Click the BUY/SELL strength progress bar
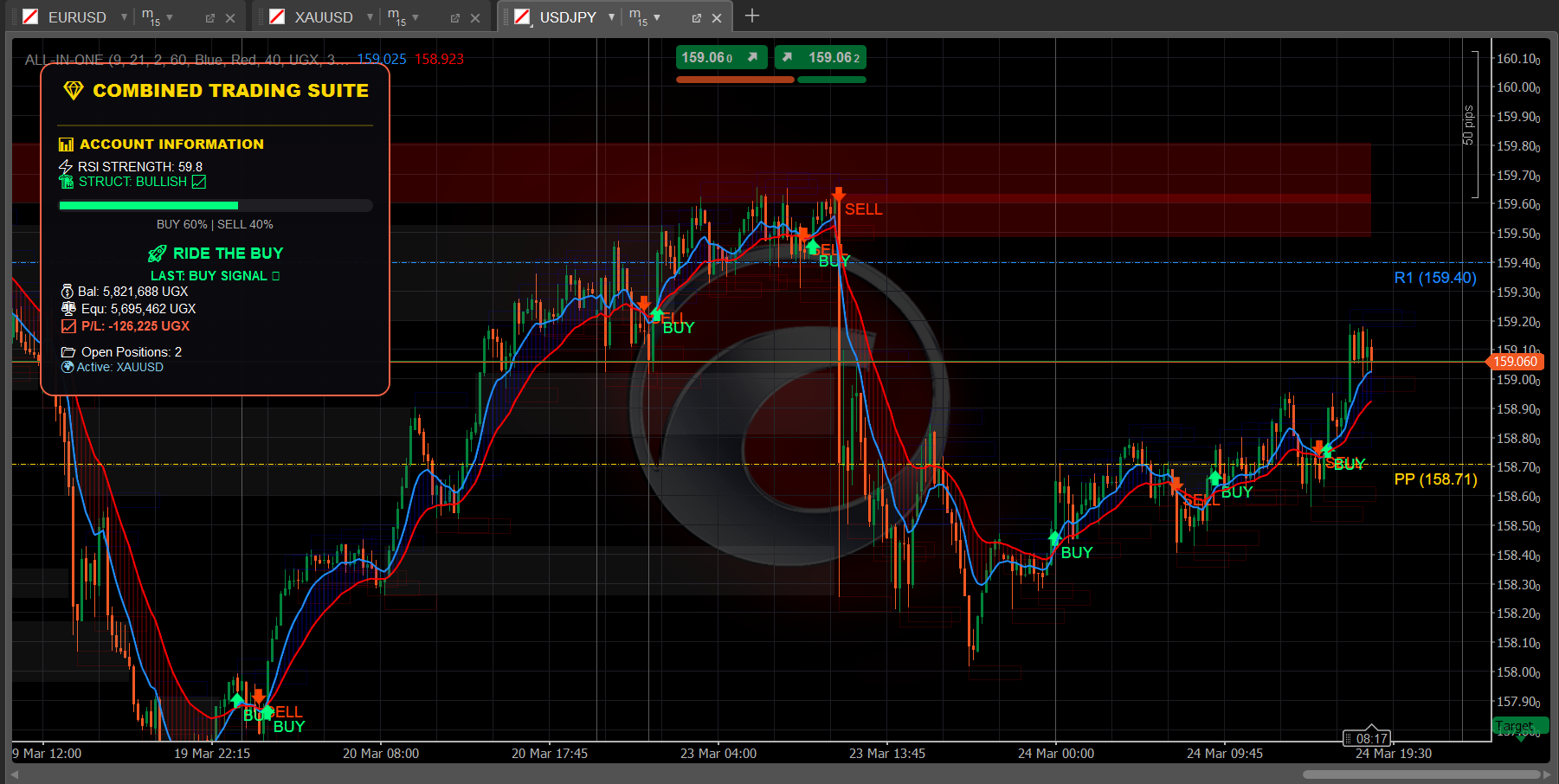This screenshot has height=784, width=1559. [216, 206]
